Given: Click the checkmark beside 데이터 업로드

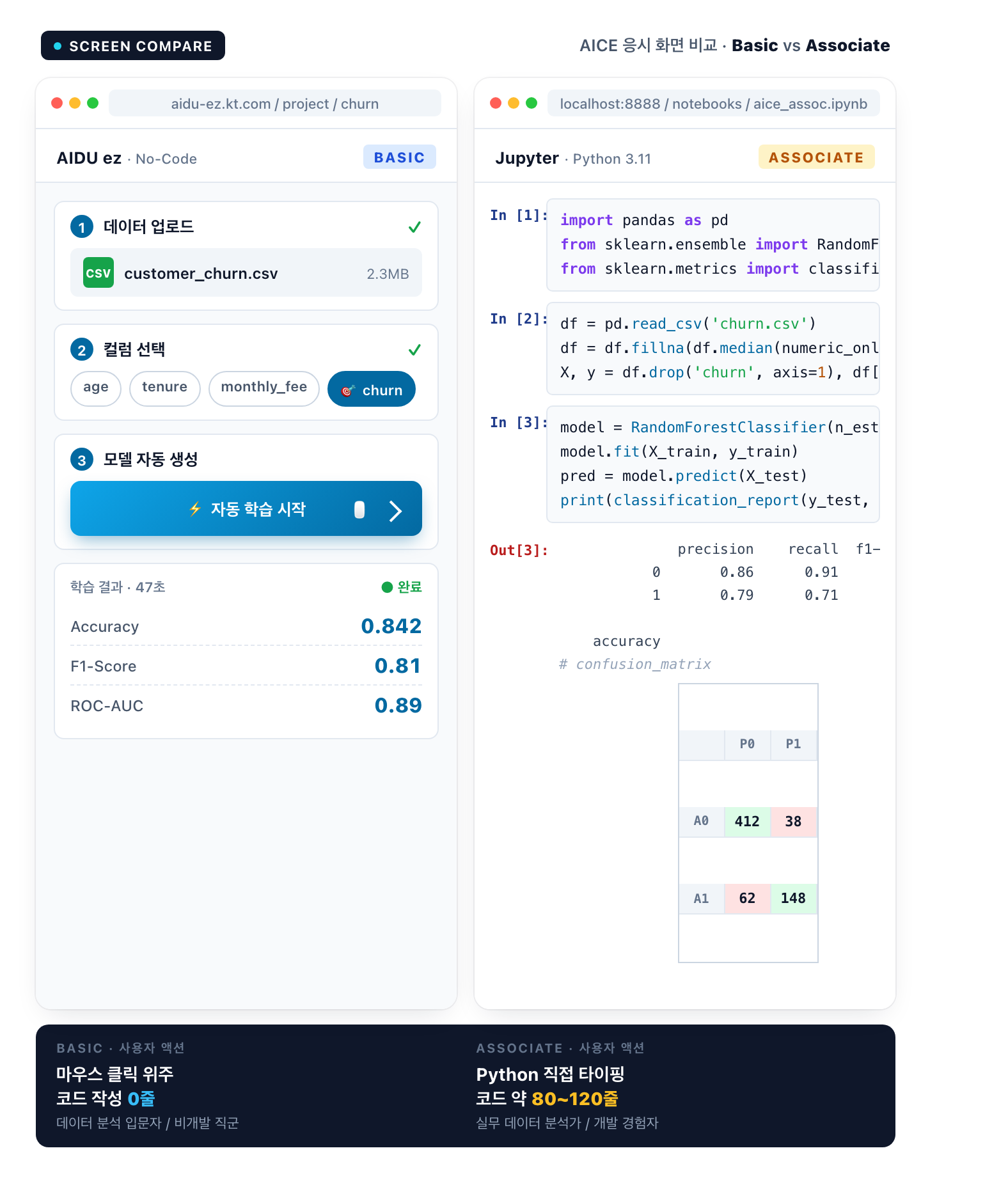Looking at the screenshot, I should pos(414,227).
